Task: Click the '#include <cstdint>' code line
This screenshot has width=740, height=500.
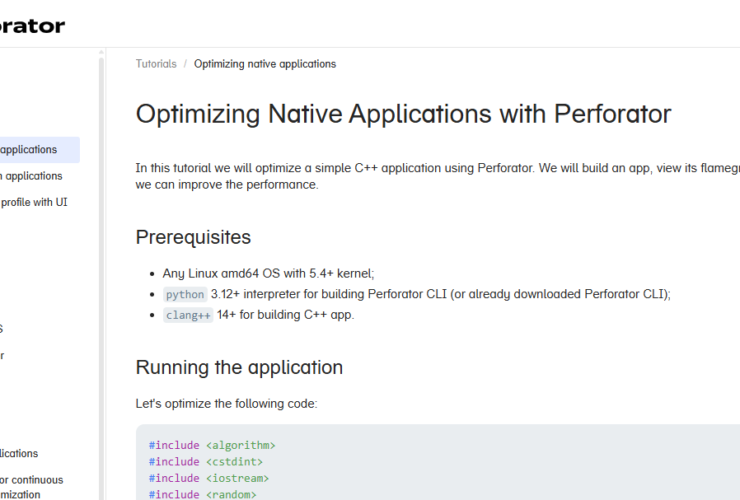Action: pyautogui.click(x=205, y=462)
